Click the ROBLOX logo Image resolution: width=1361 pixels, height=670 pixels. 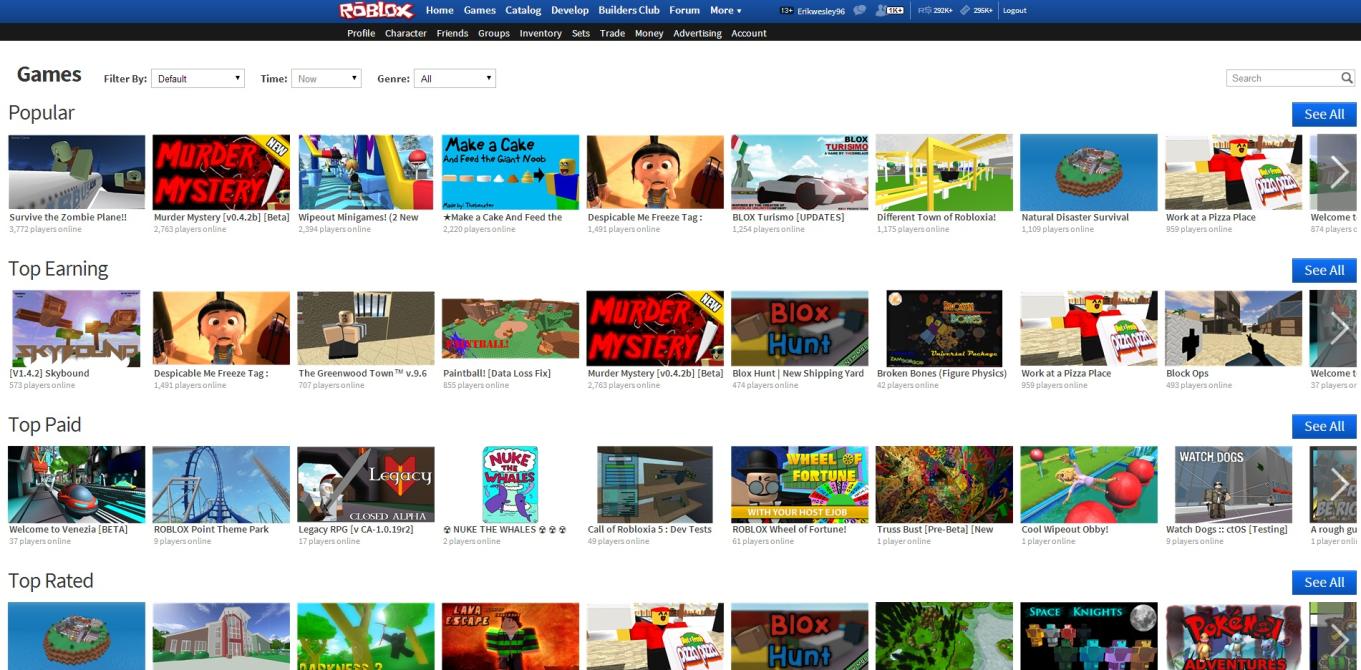pyautogui.click(x=376, y=10)
